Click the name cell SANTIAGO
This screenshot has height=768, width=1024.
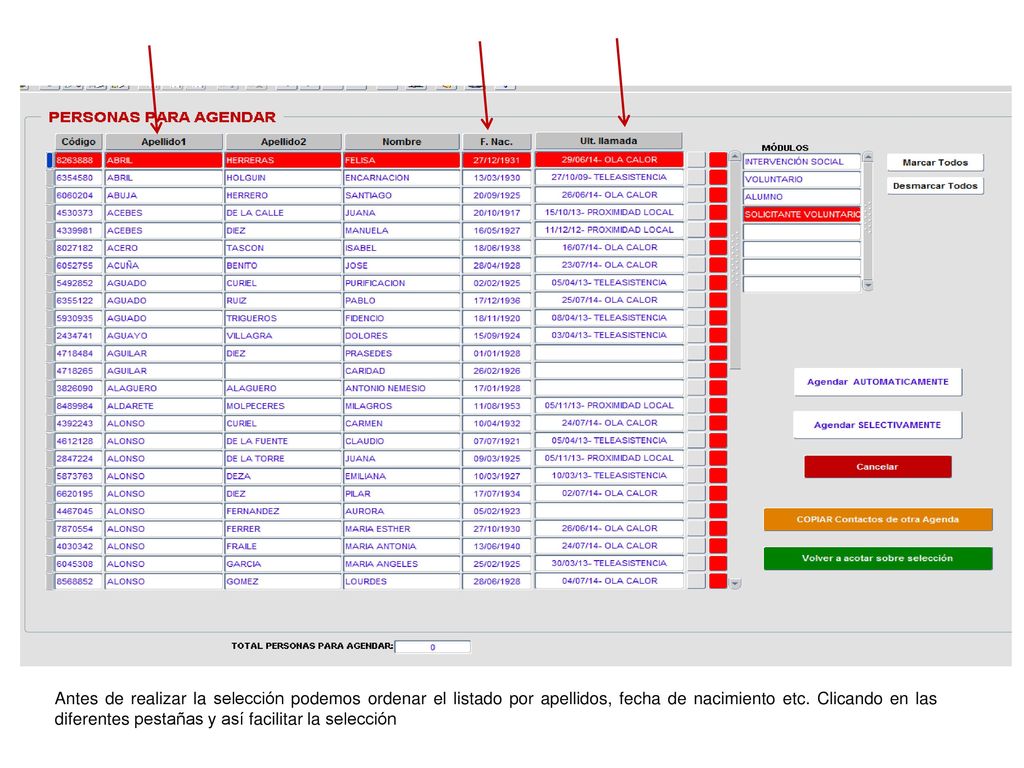402,195
